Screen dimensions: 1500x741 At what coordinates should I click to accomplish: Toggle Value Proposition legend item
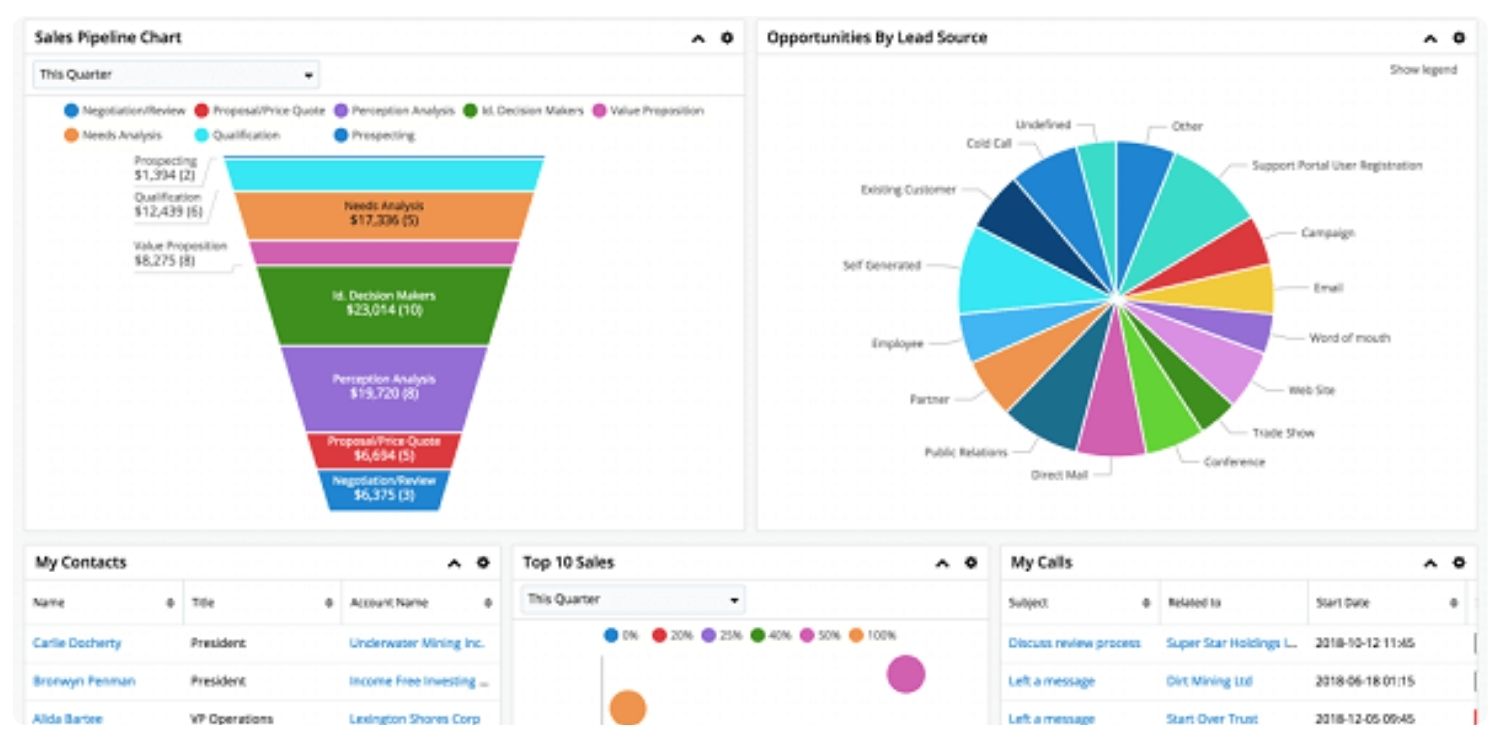[x=649, y=111]
